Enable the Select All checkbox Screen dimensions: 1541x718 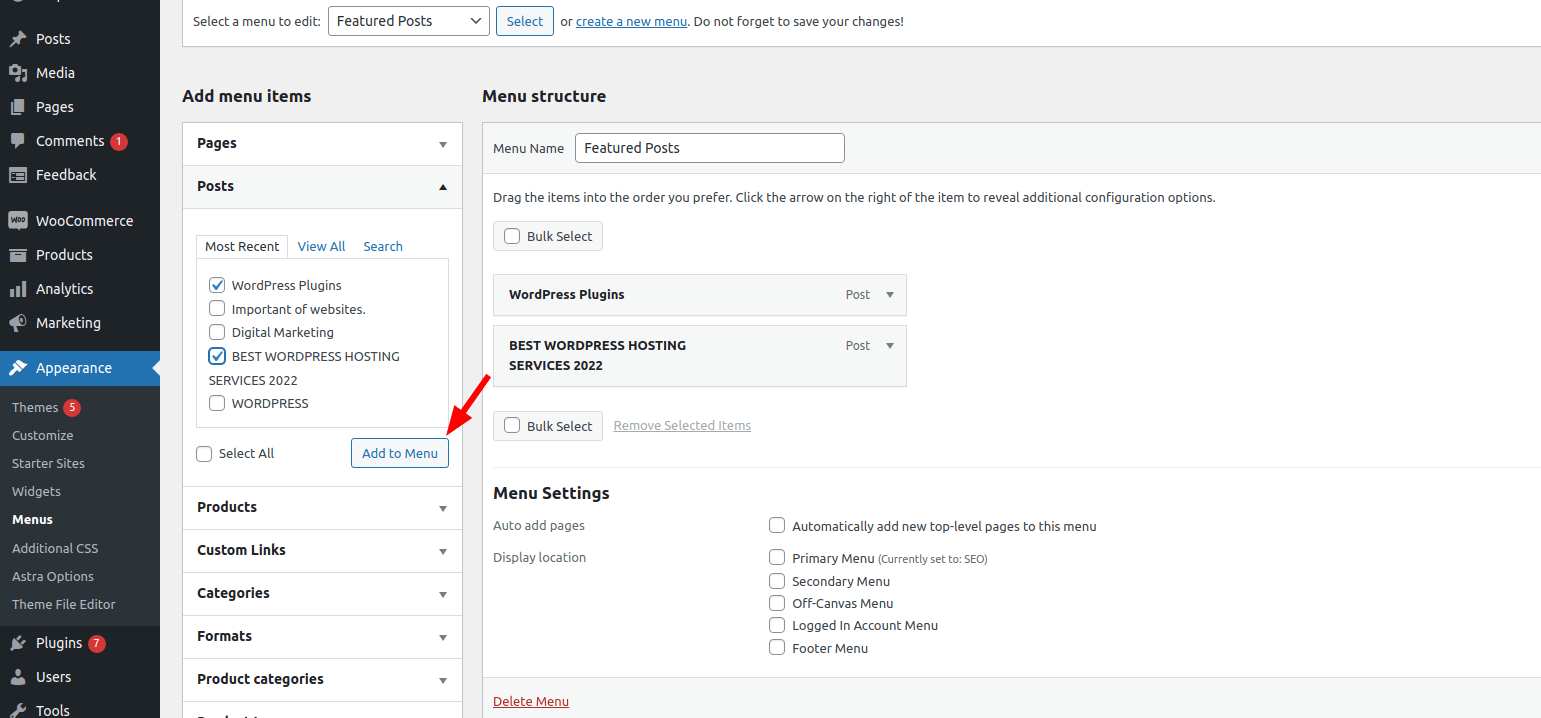(x=204, y=453)
